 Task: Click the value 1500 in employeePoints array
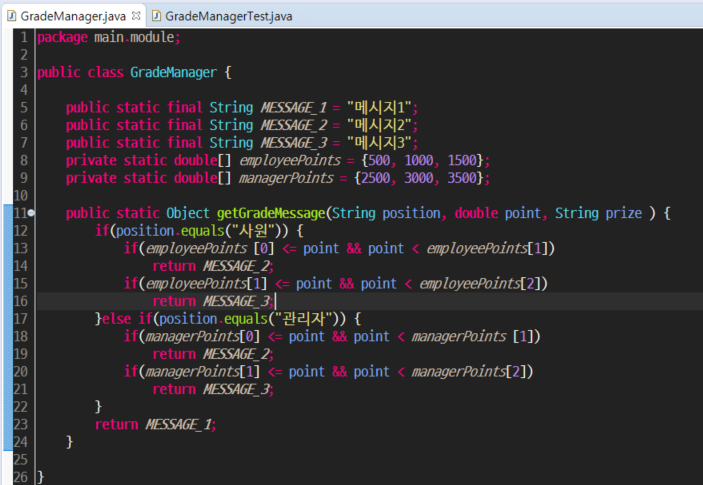click(462, 160)
